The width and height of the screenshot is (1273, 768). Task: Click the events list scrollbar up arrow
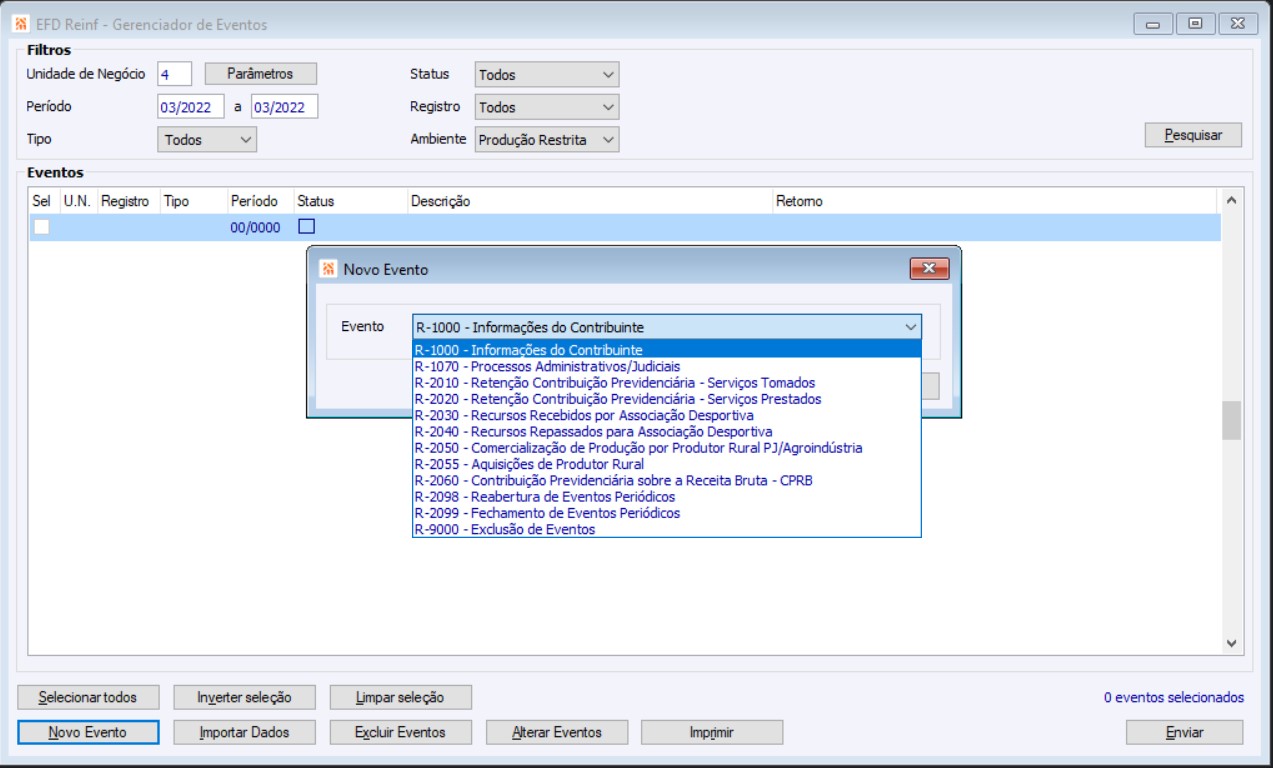[1231, 201]
